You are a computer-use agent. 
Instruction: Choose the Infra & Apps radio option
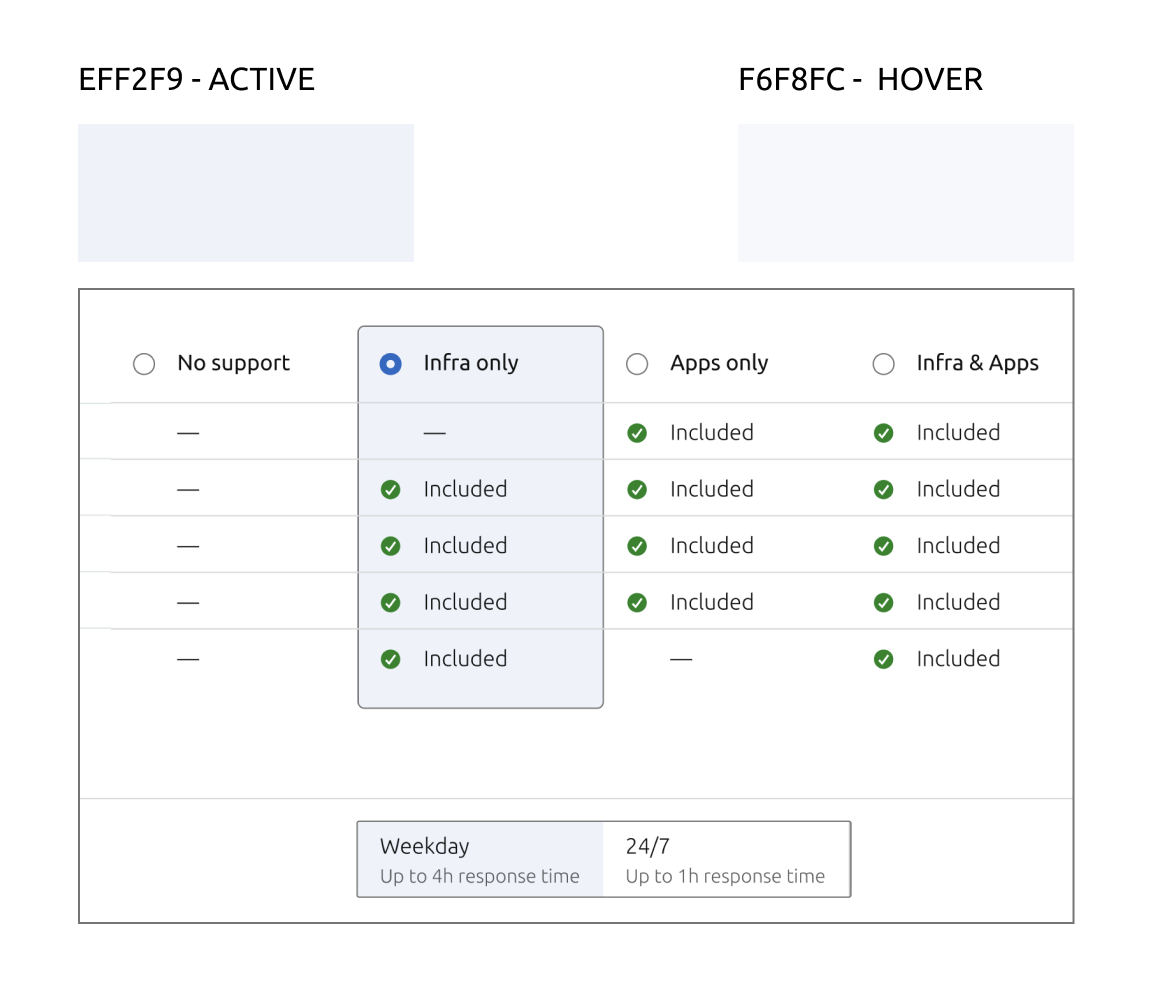(884, 364)
